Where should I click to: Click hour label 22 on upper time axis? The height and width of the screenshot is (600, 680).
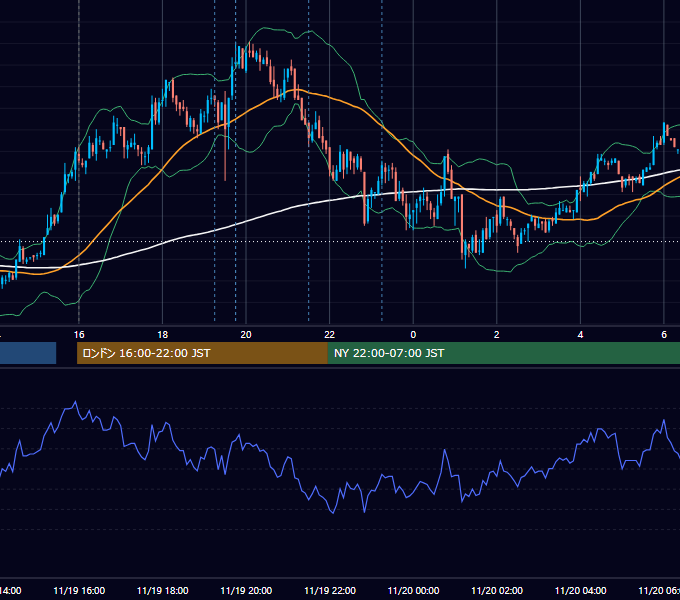pyautogui.click(x=330, y=335)
